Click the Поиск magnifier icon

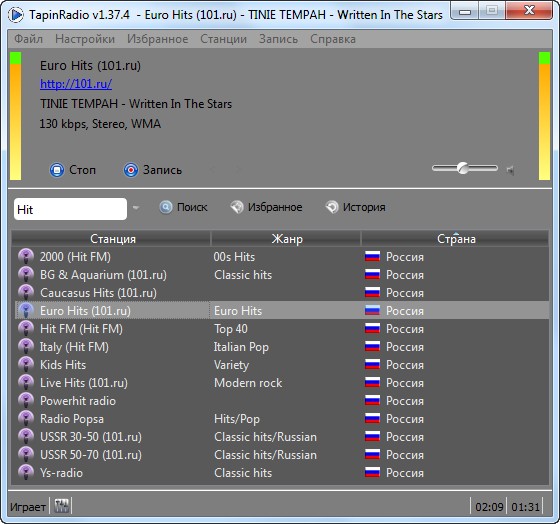pyautogui.click(x=165, y=207)
